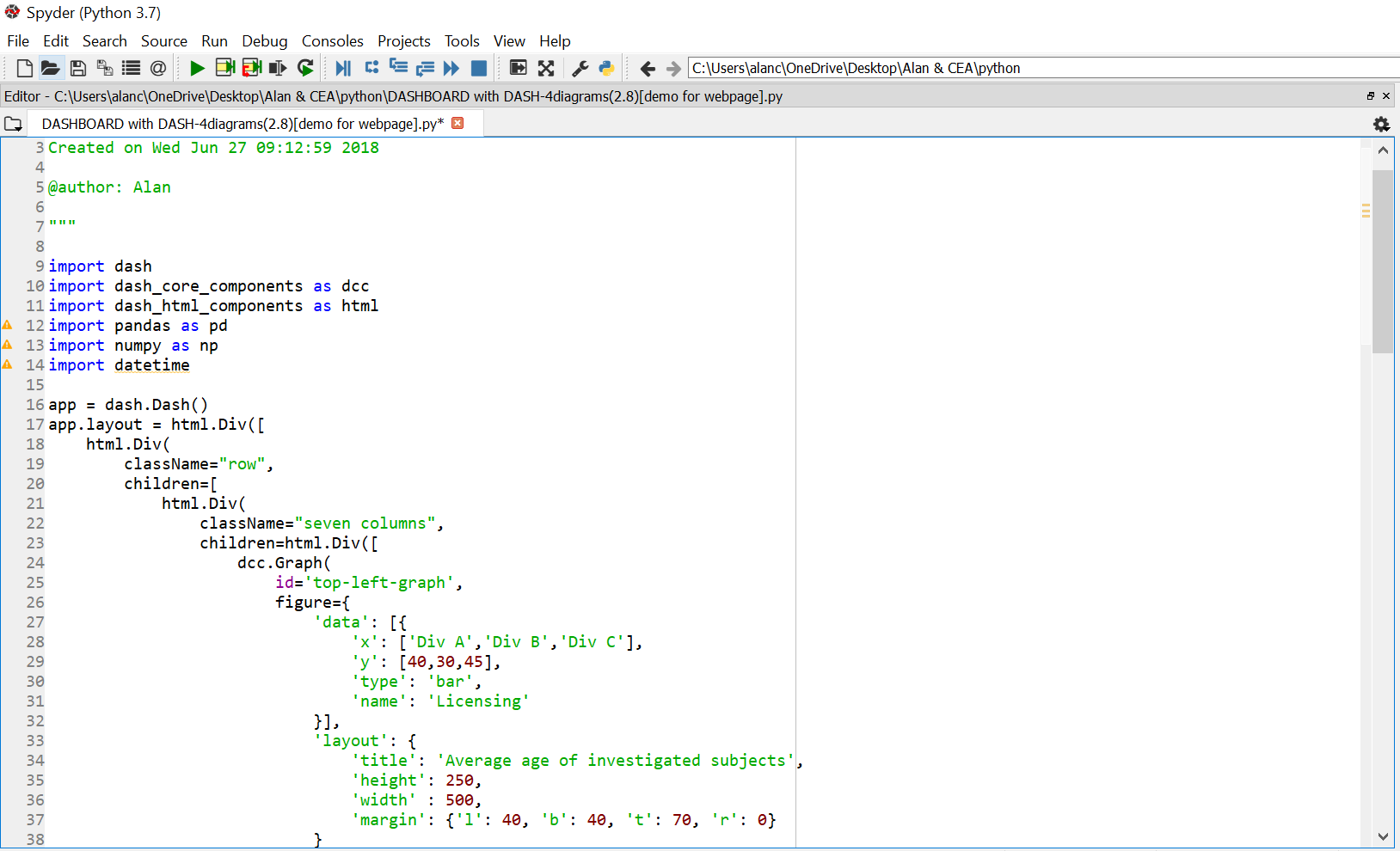Click the working directory path field

(1032, 68)
